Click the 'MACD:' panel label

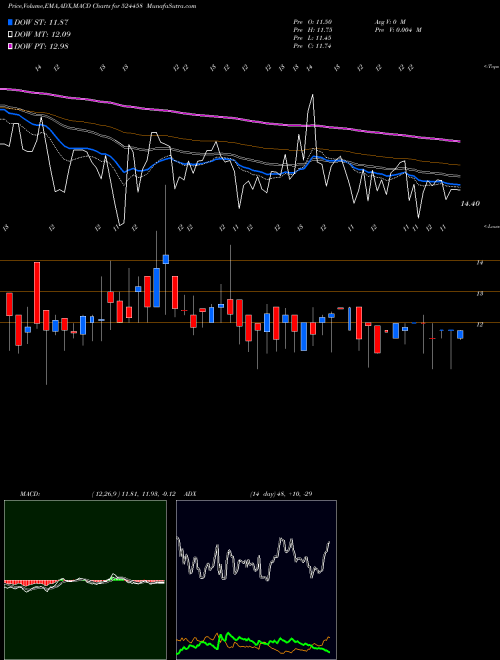point(29,494)
